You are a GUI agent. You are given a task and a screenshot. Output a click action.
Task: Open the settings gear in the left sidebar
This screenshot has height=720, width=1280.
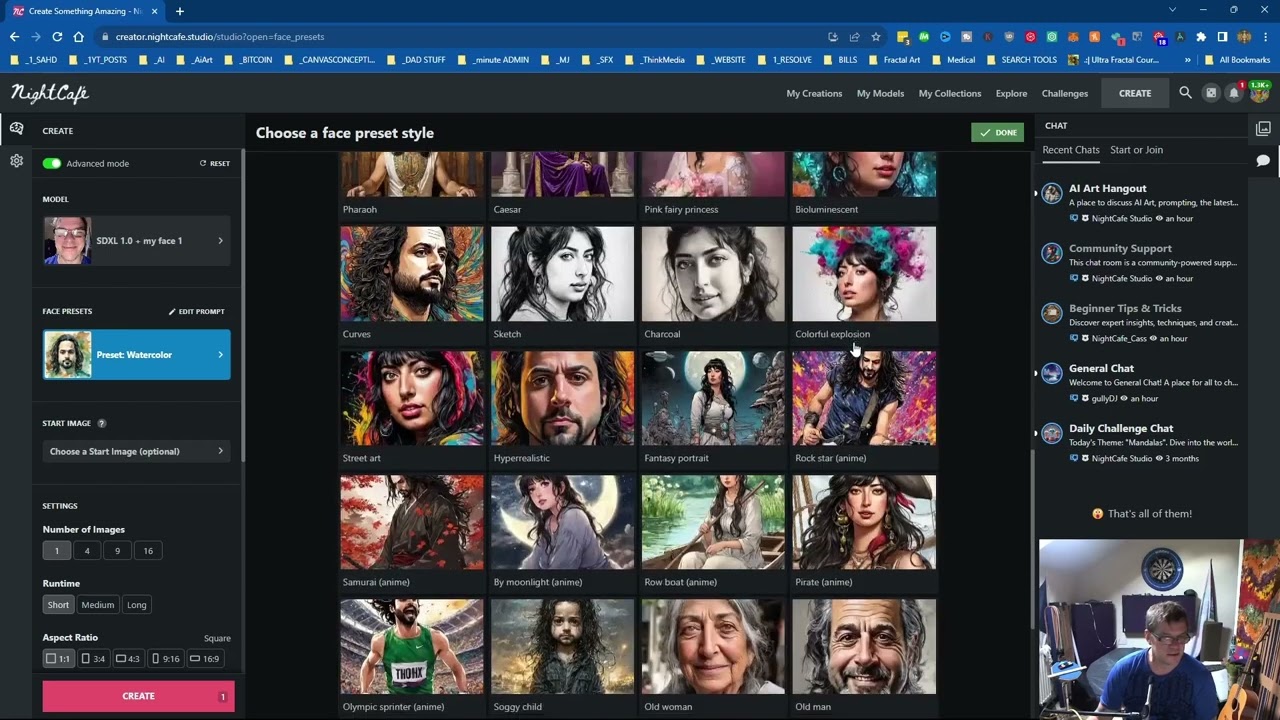pyautogui.click(x=16, y=161)
